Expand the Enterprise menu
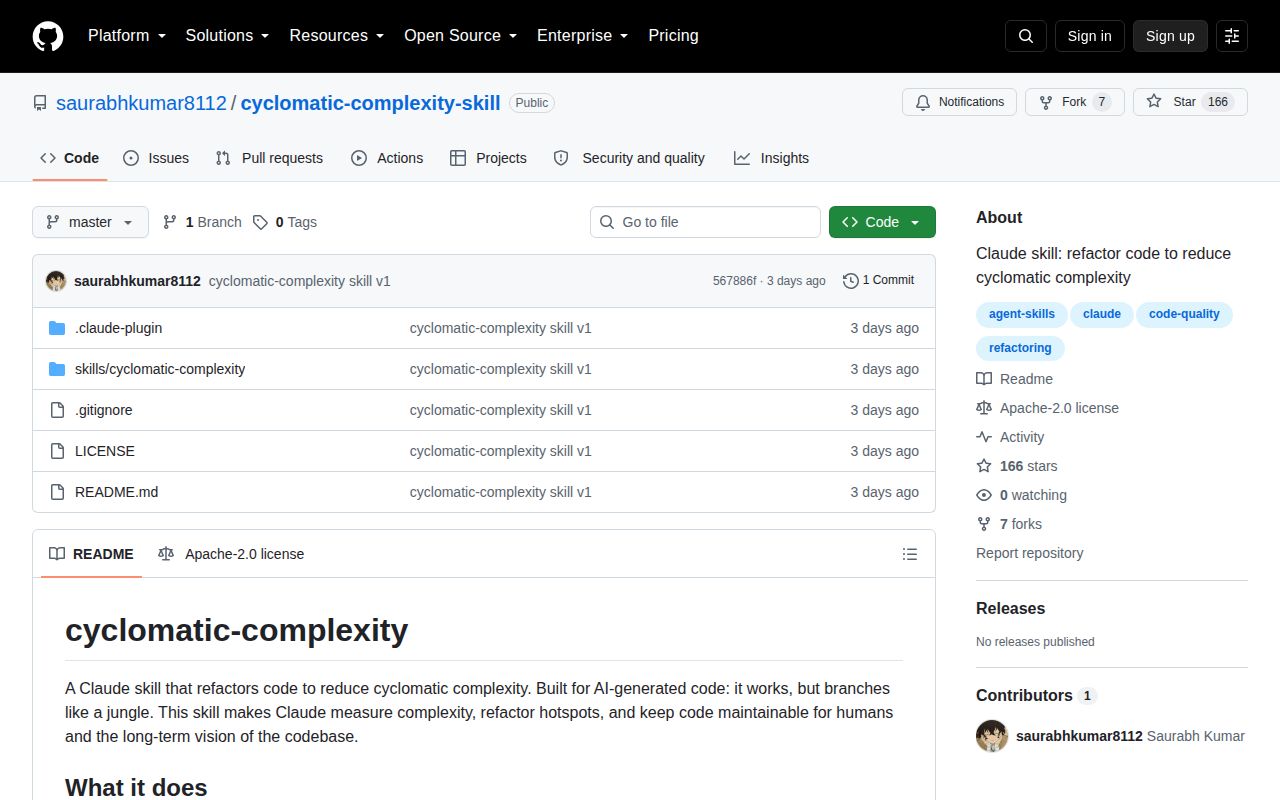 583,36
